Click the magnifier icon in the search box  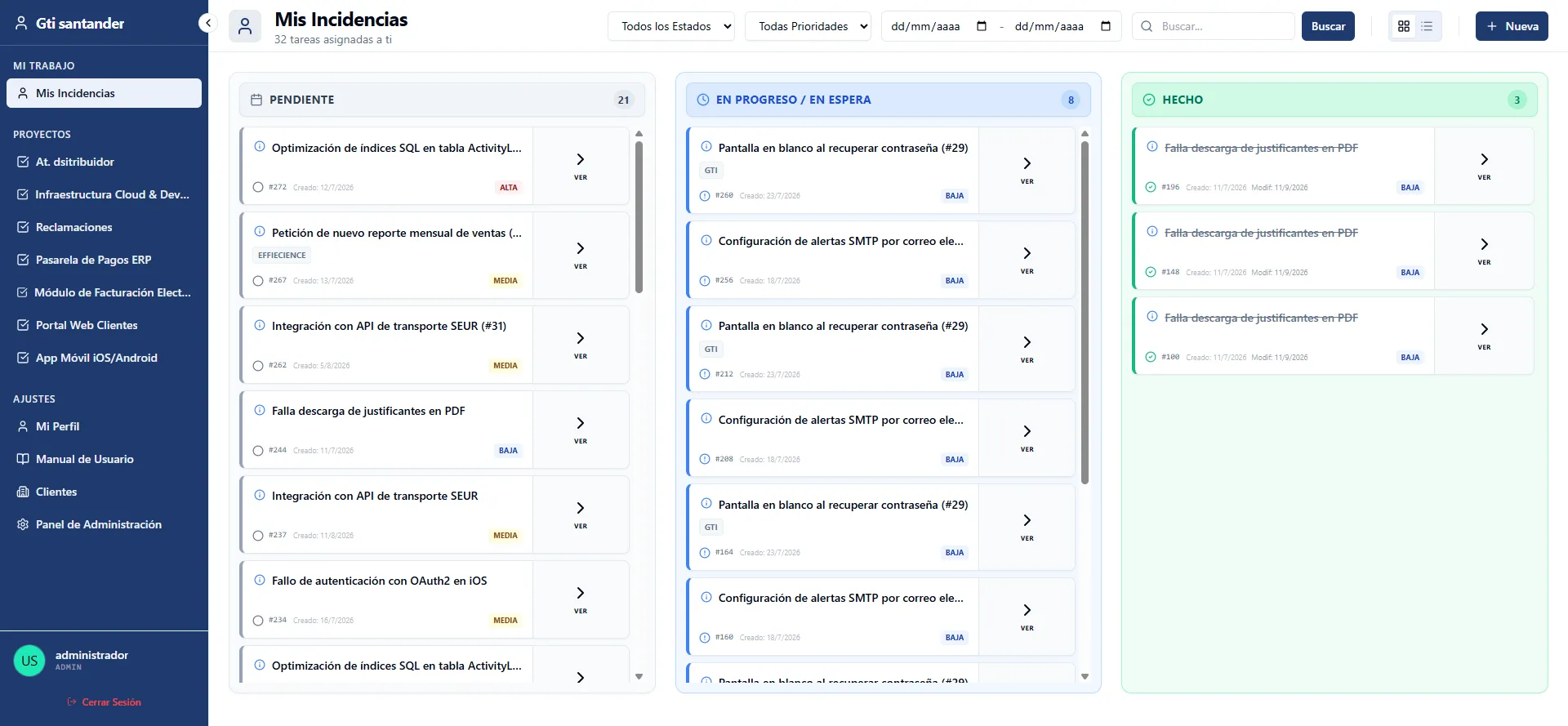click(1147, 26)
